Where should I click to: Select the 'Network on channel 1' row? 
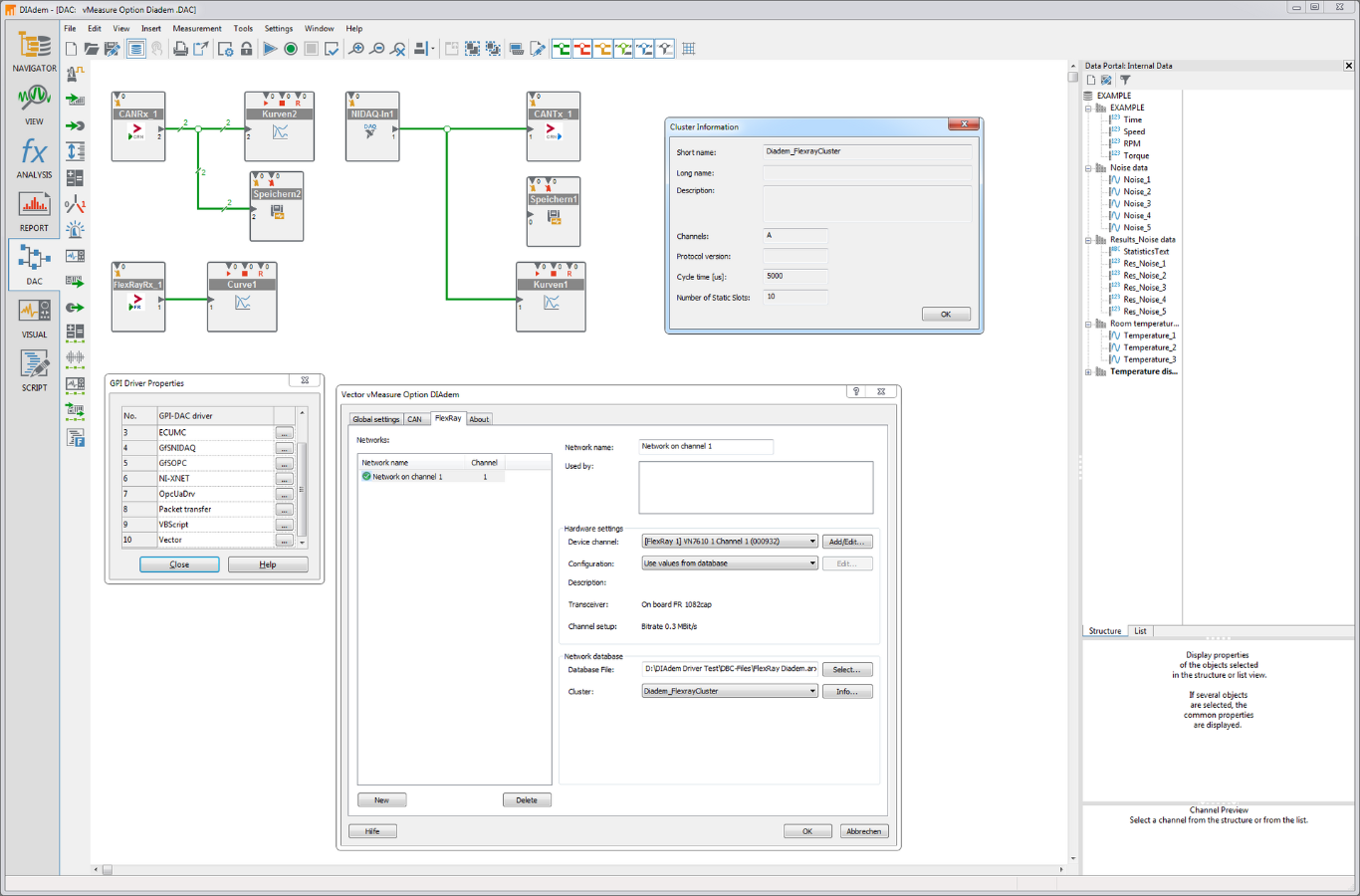coord(431,477)
